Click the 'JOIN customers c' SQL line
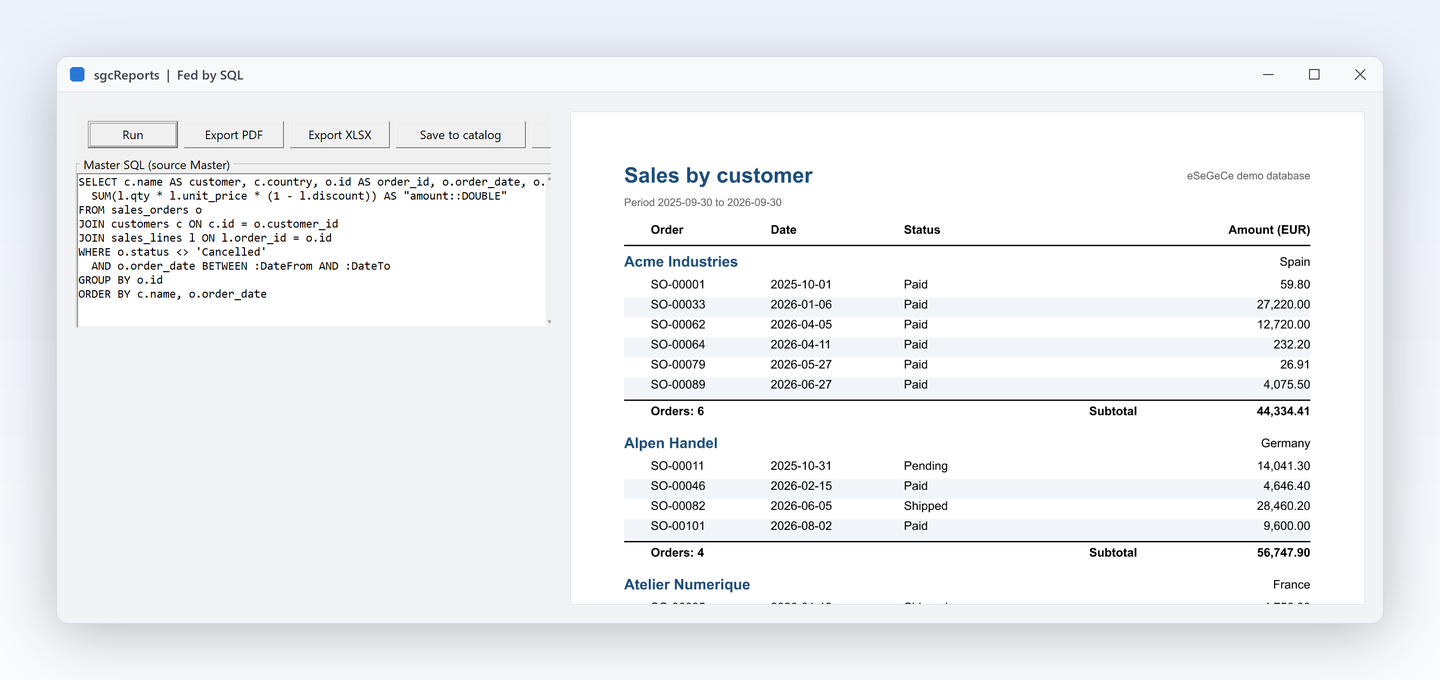The height and width of the screenshot is (680, 1440). 208,224
